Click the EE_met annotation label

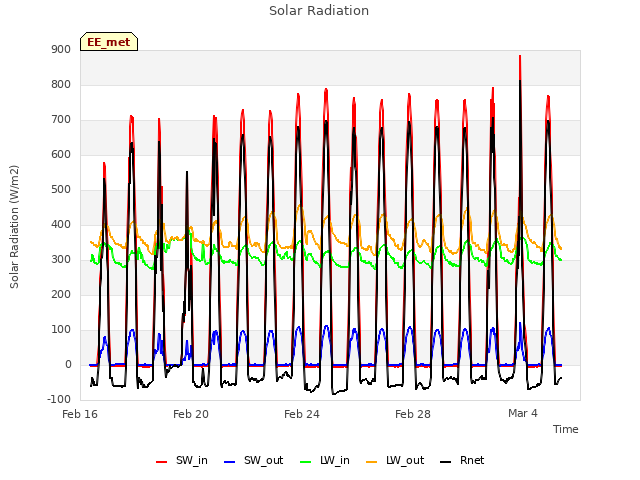click(109, 42)
